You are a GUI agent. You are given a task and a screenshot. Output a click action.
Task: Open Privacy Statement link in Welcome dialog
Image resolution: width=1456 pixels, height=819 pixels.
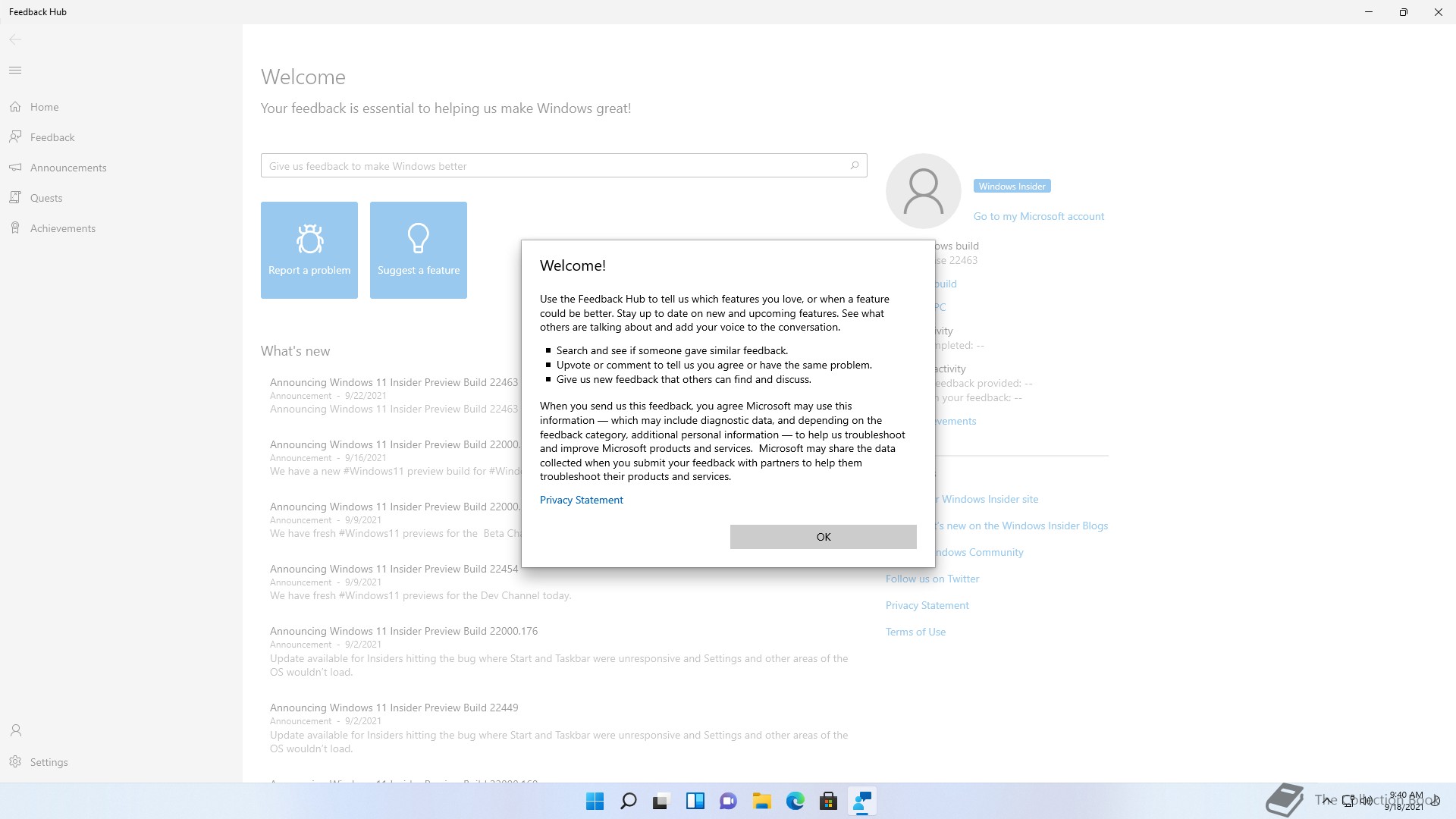581,500
